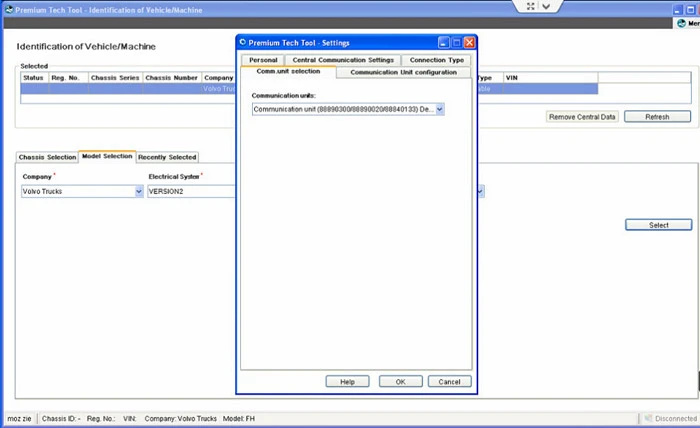The image size is (700, 428).
Task: Open the partially hidden dropdown right of the dialog
Action: click(480, 191)
